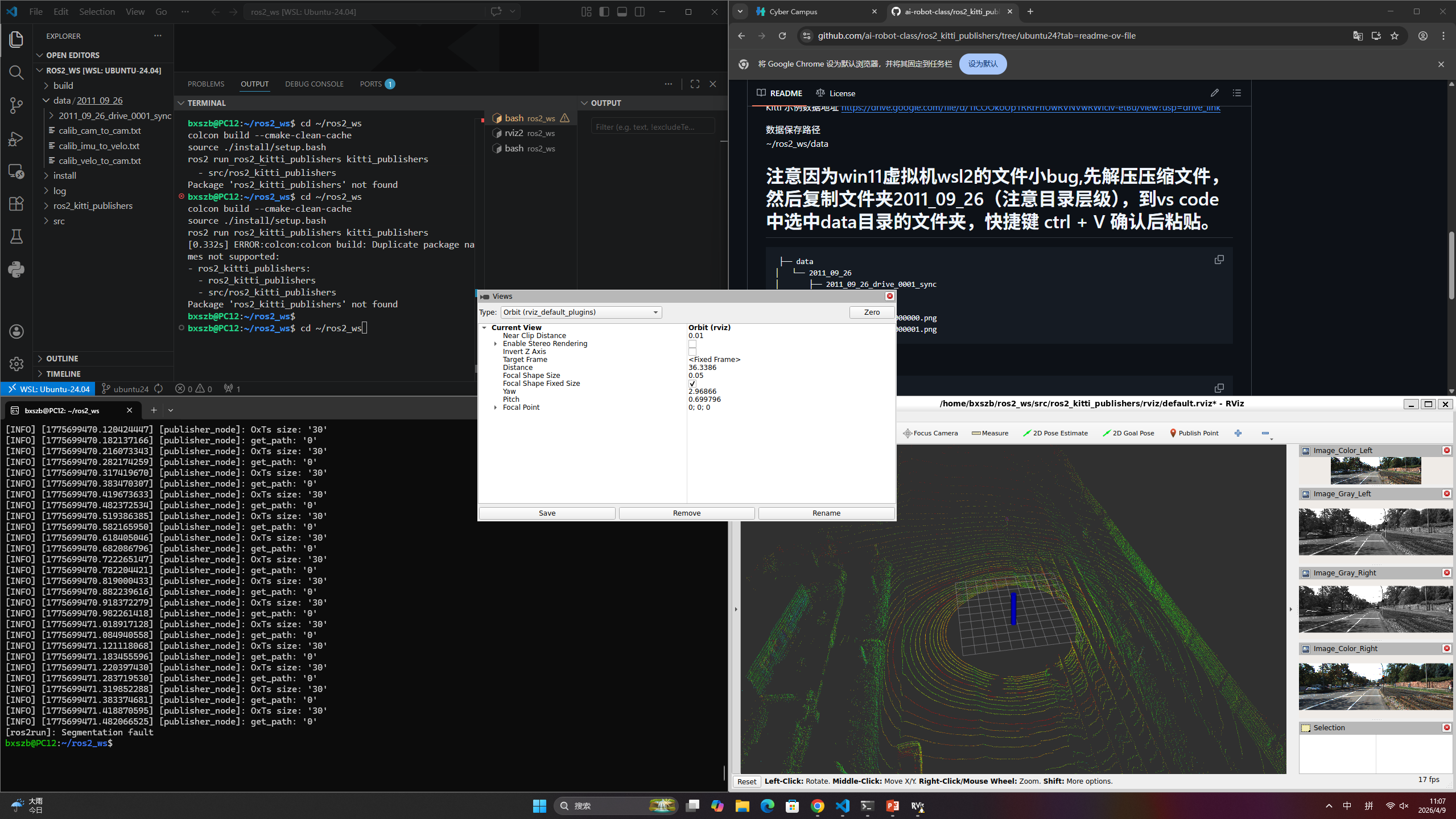This screenshot has height=819, width=1456.
Task: Click the Chrome reload page icon
Action: tap(782, 36)
